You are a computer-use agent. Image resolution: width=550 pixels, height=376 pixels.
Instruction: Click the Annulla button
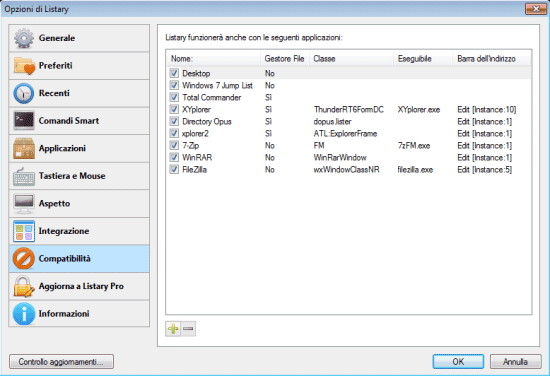point(515,362)
